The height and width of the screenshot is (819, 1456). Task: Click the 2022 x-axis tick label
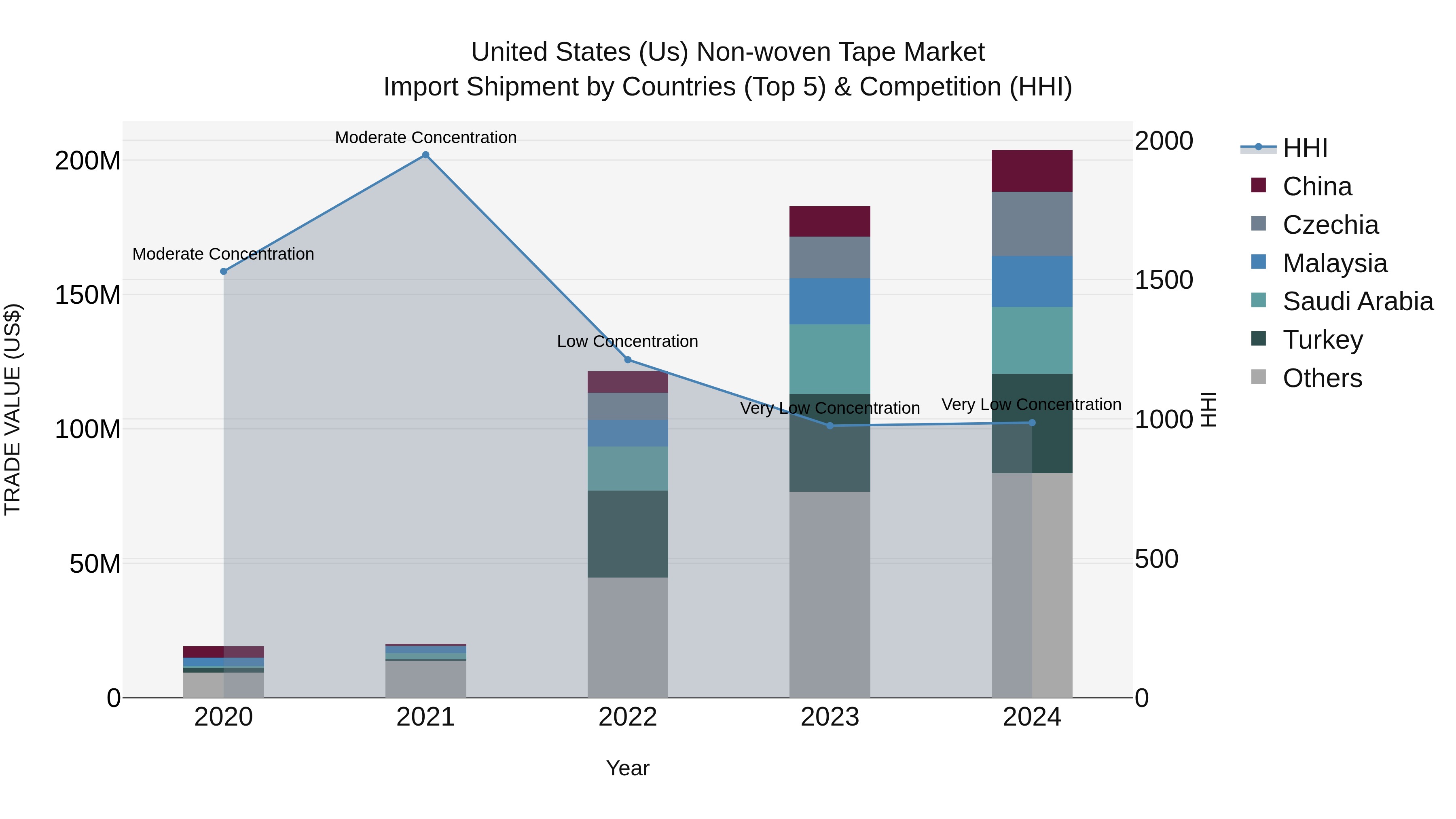627,717
